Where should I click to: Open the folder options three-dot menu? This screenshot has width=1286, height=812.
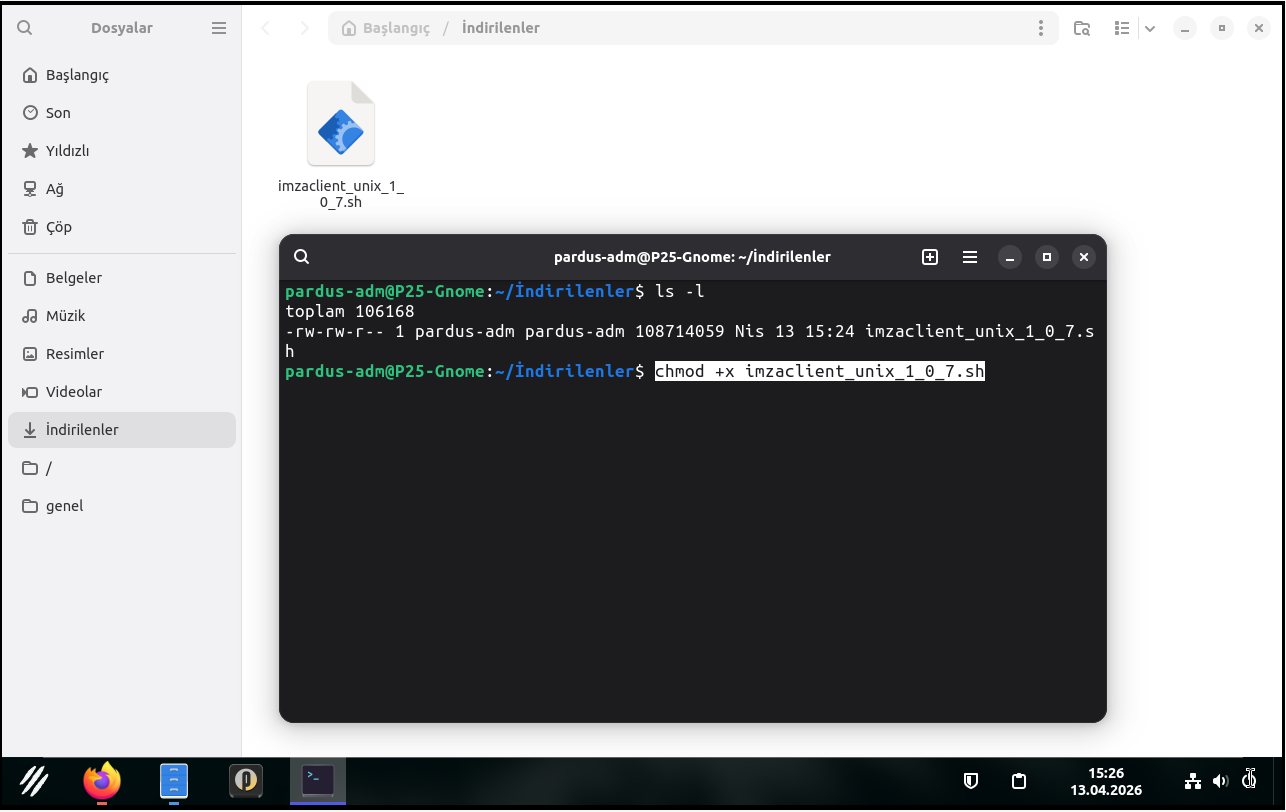[x=1041, y=28]
